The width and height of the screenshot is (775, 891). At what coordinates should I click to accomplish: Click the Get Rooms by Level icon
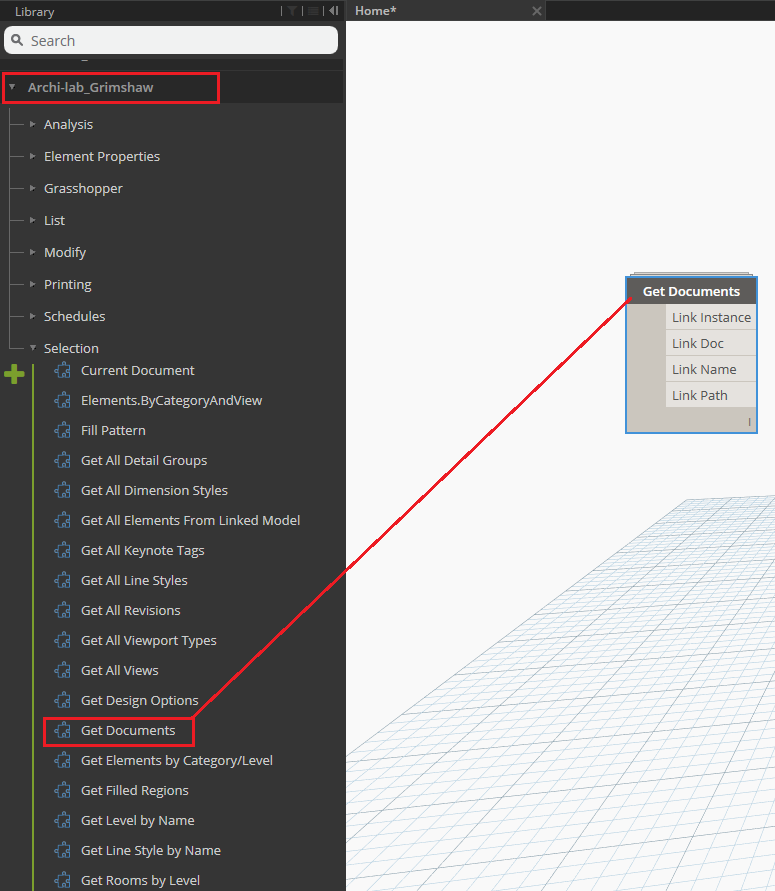click(x=62, y=881)
